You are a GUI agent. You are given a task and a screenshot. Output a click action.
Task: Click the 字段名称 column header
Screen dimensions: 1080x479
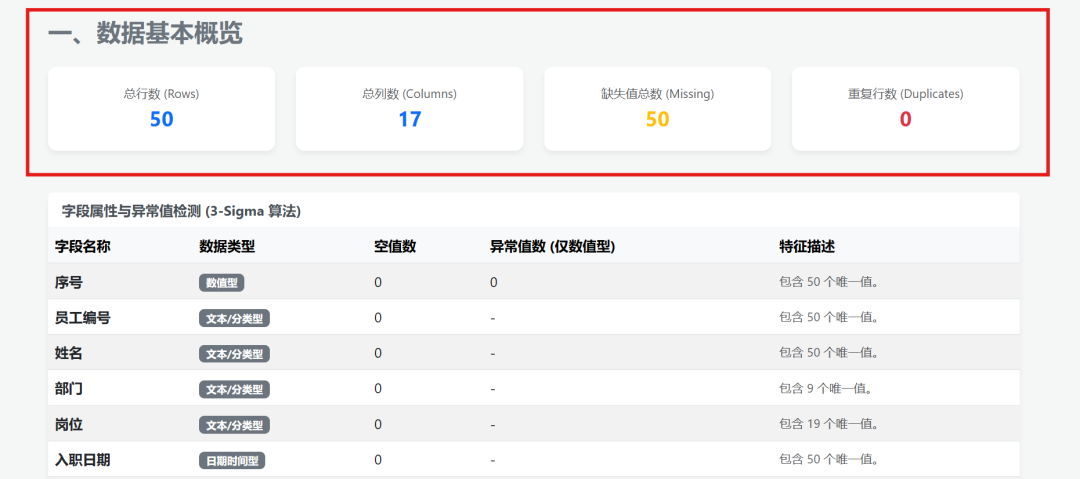pos(83,247)
